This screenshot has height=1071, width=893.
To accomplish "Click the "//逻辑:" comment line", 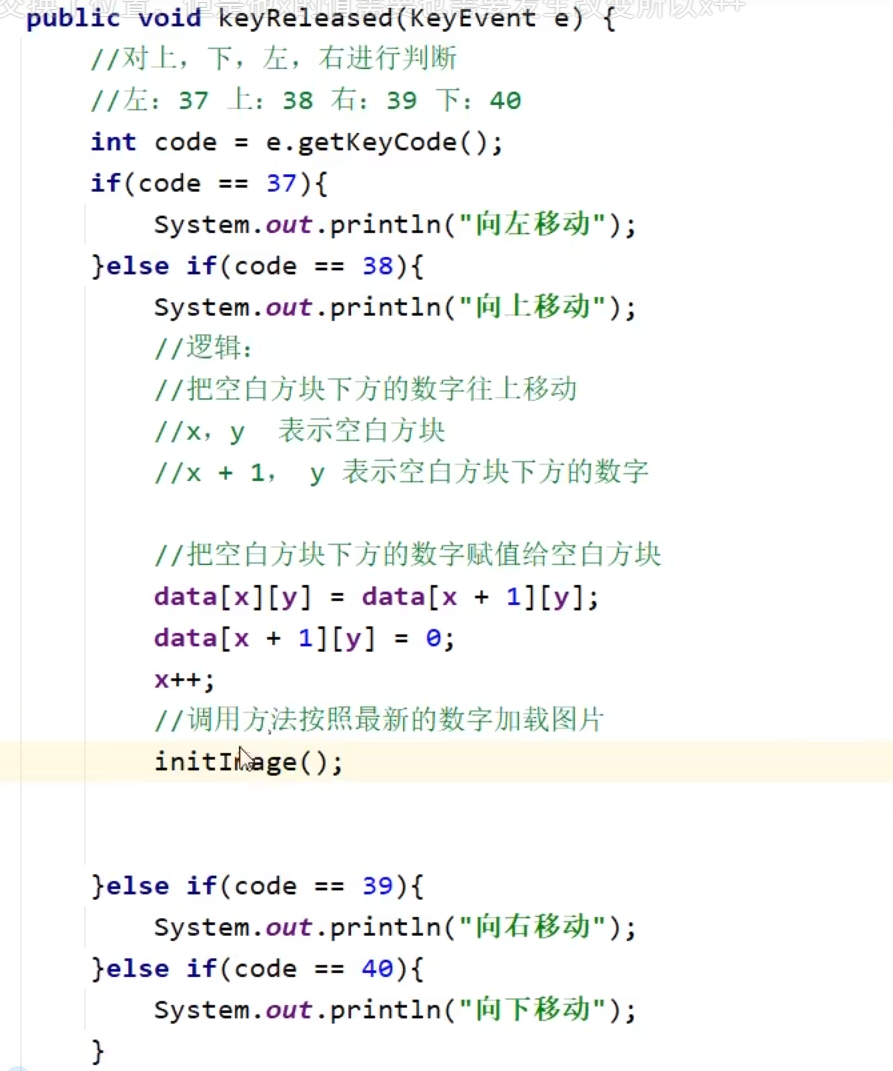I will (205, 348).
